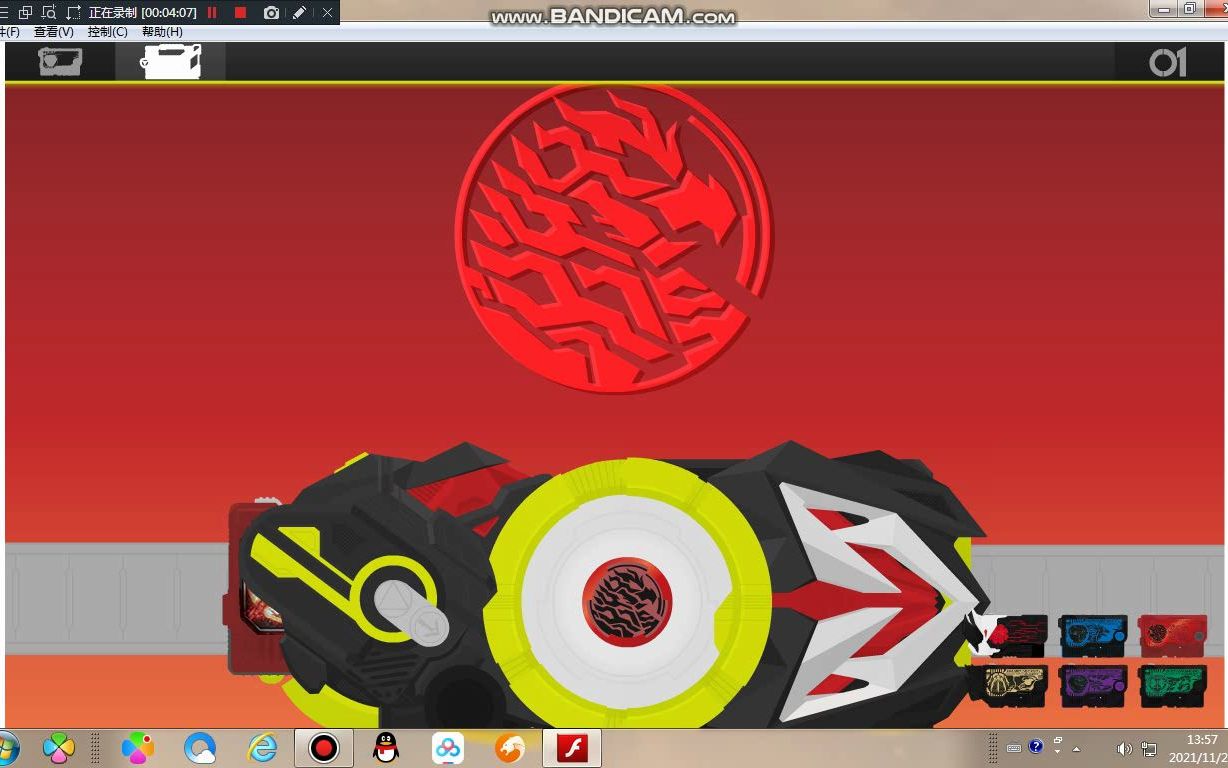Open the 查看(V) menu
The height and width of the screenshot is (768, 1228).
[54, 32]
